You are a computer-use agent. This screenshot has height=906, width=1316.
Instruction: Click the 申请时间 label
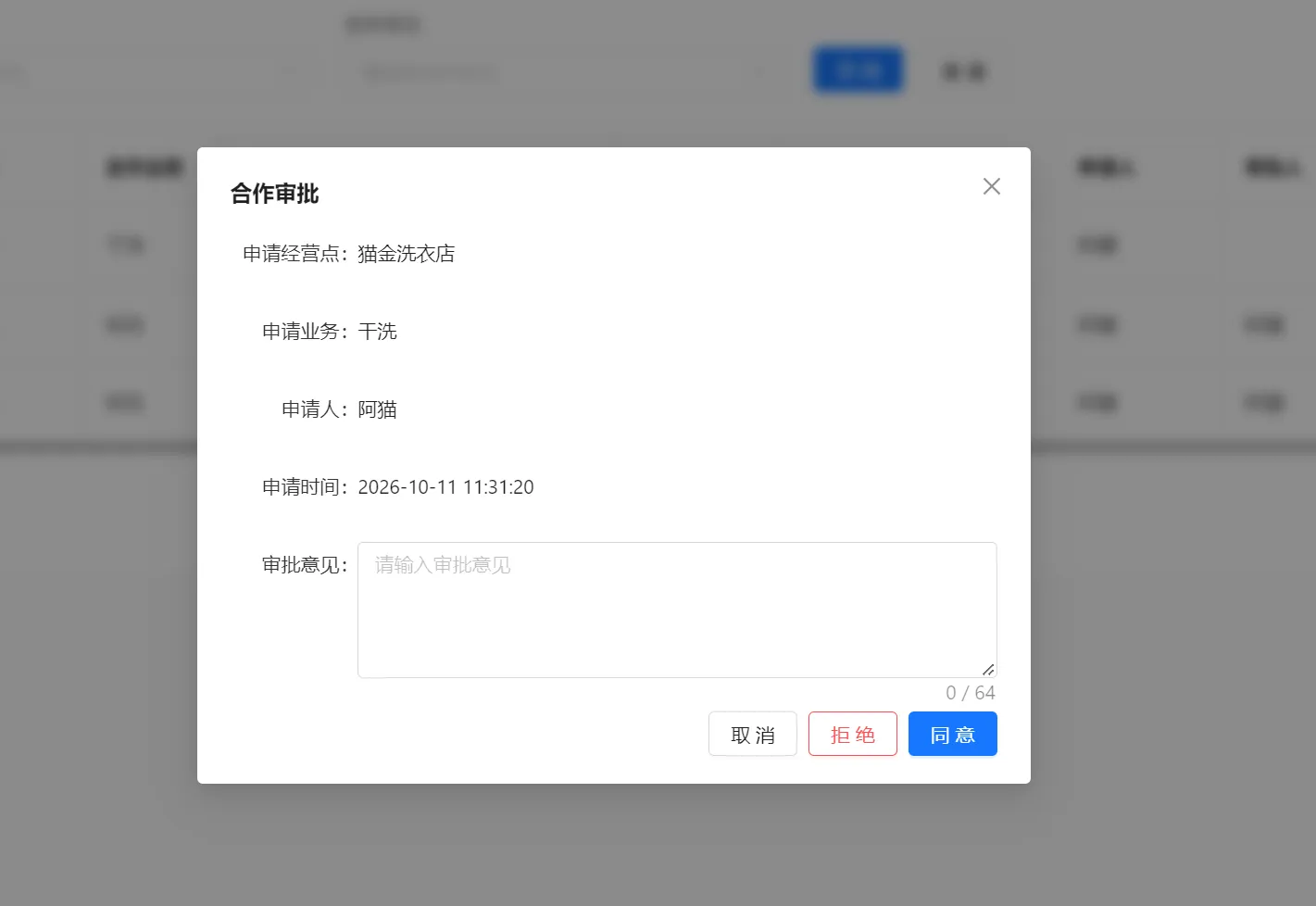pos(306,487)
